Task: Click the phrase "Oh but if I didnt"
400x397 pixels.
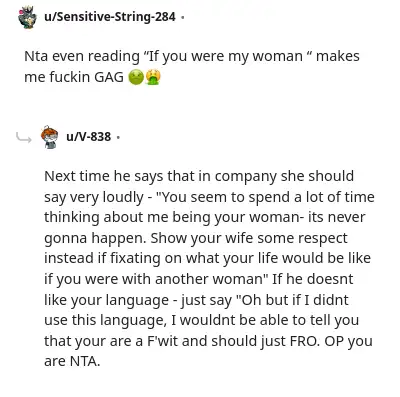Action: pos(292,300)
